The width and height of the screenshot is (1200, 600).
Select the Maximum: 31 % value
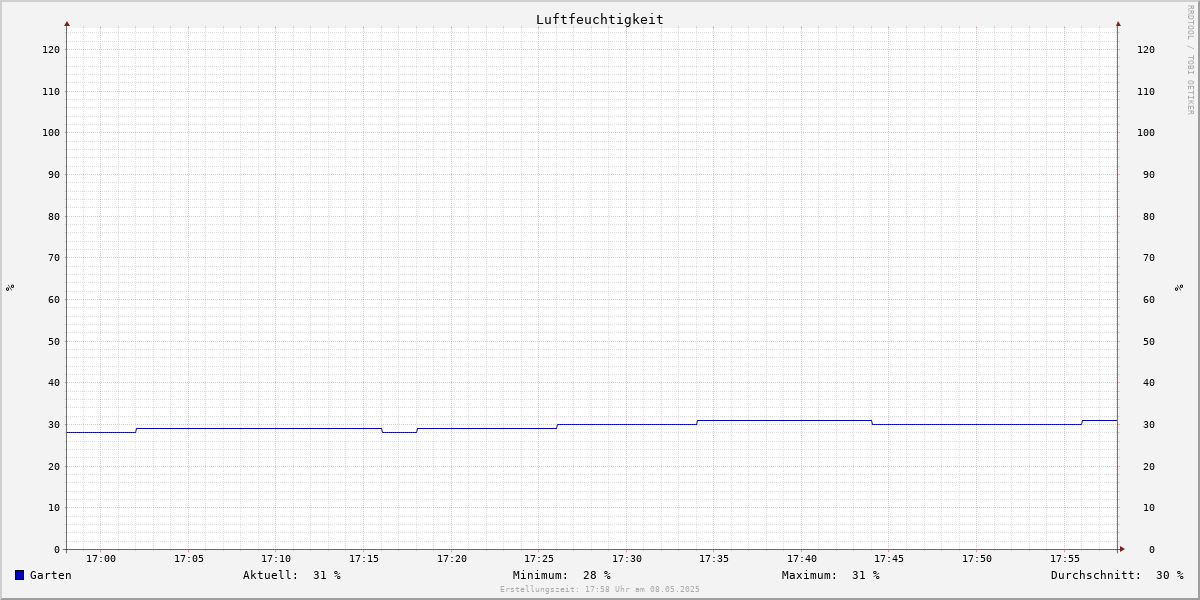pyautogui.click(x=831, y=575)
